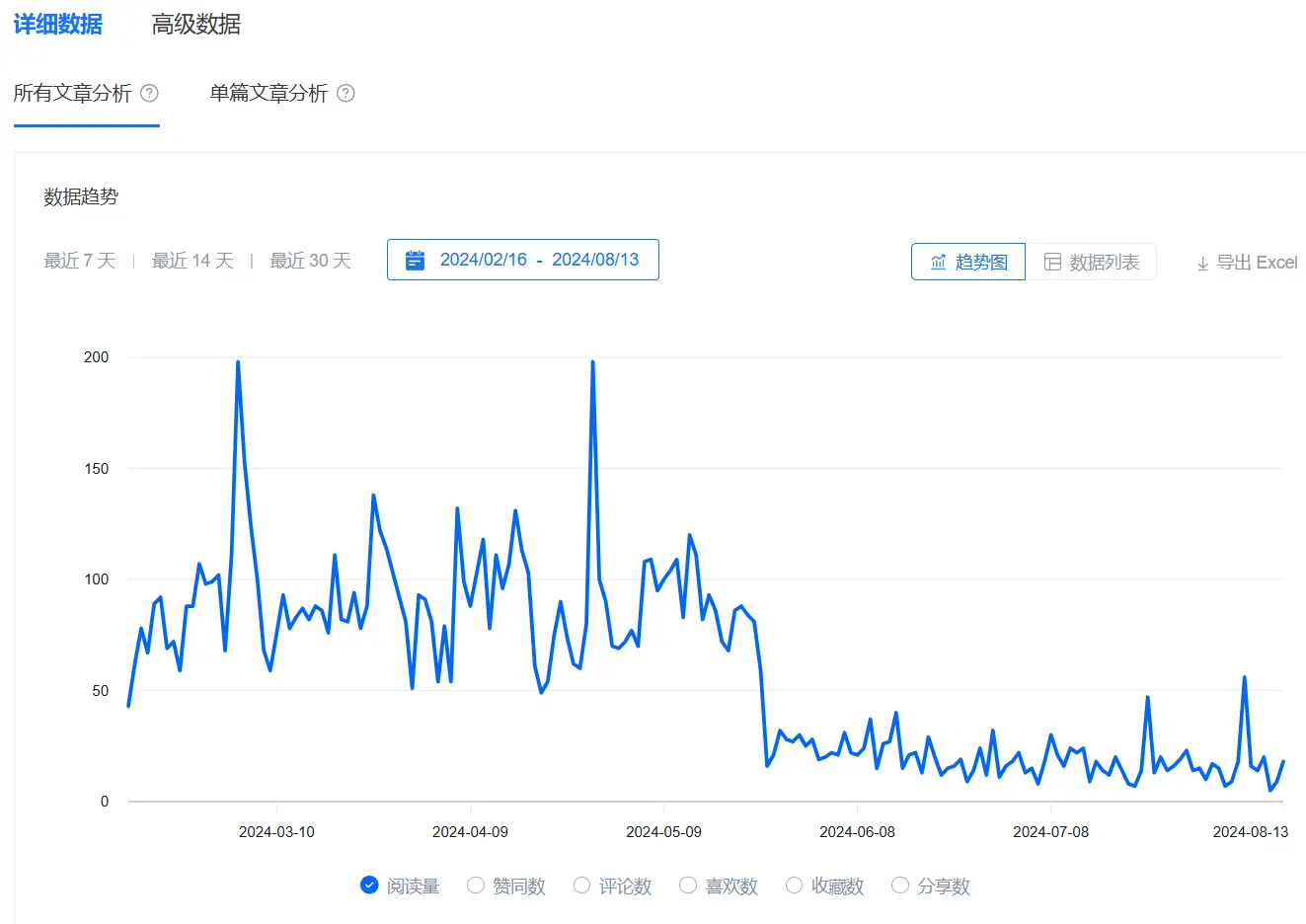
Task: Click help icon beside 所有文章分析
Action: pyautogui.click(x=149, y=93)
